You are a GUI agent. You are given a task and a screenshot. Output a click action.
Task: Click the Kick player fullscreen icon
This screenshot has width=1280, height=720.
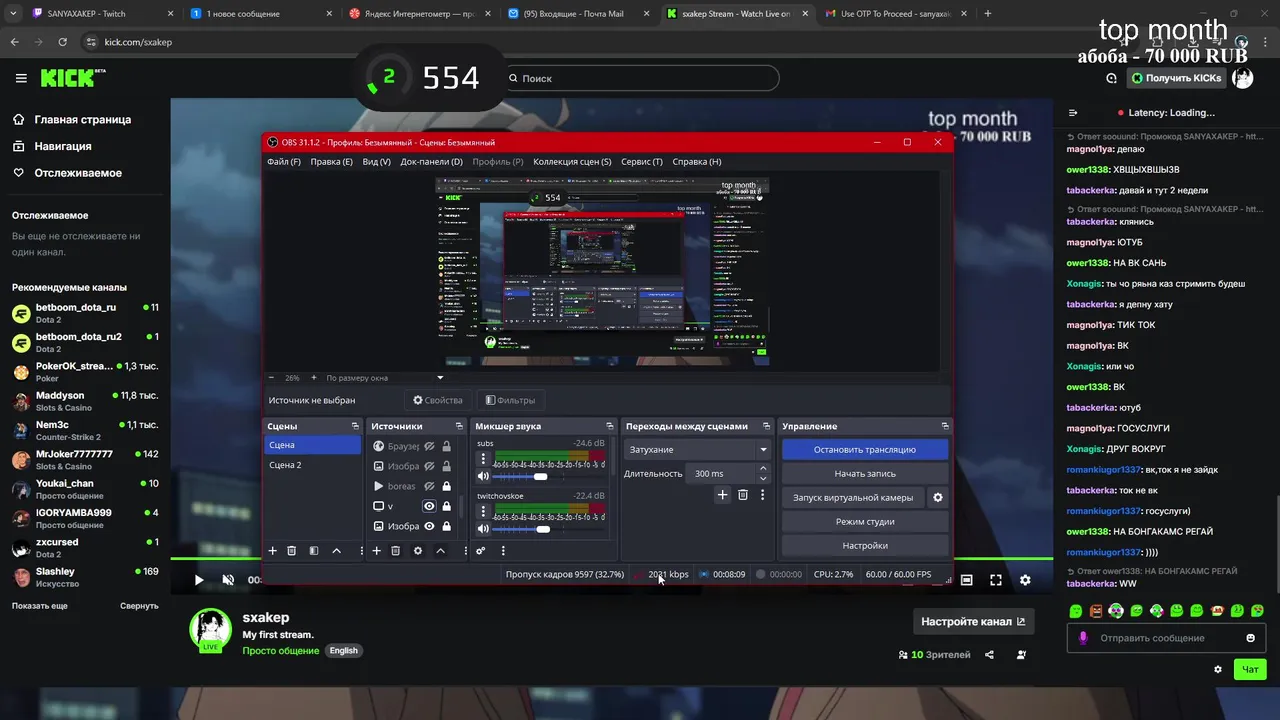pos(996,579)
